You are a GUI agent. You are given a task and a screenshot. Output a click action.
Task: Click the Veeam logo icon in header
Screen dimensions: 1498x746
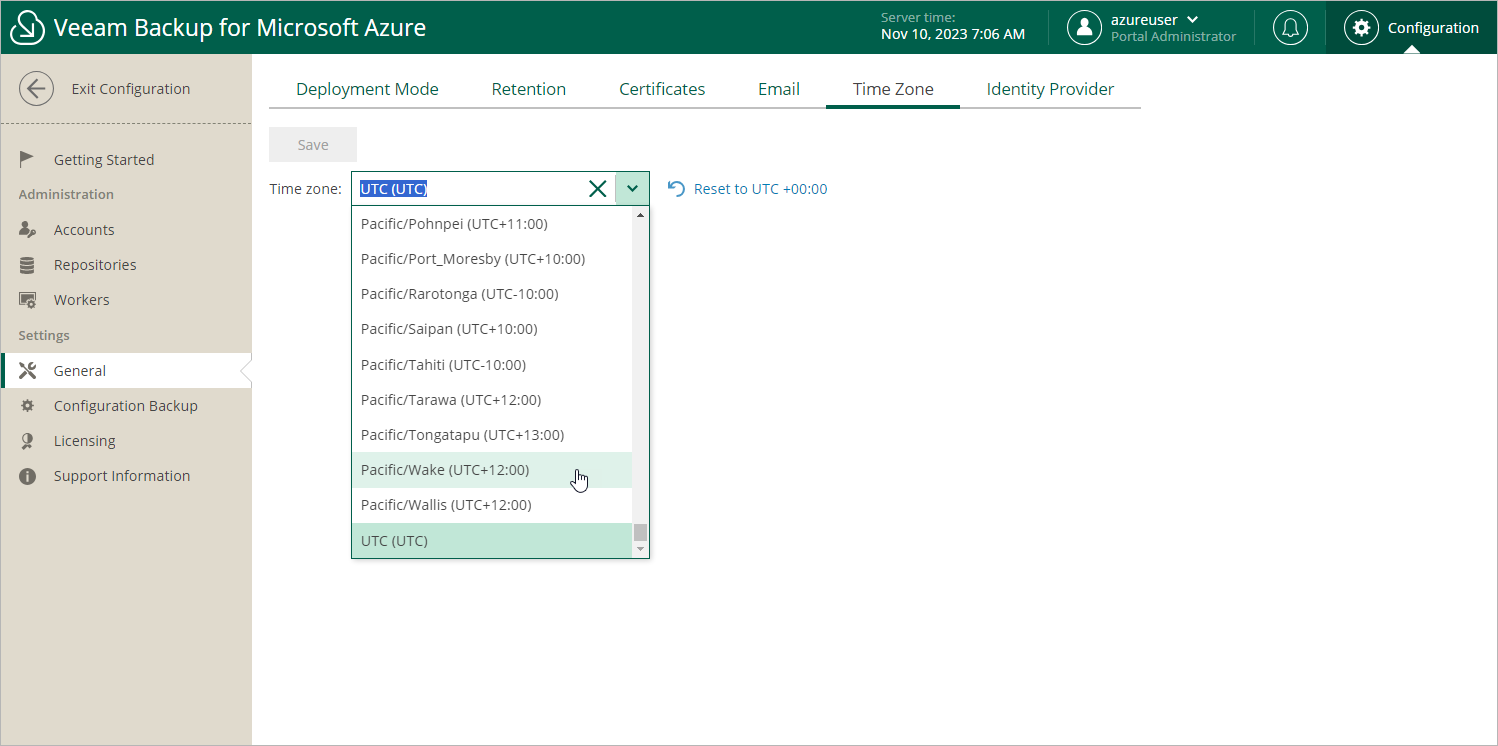(28, 28)
